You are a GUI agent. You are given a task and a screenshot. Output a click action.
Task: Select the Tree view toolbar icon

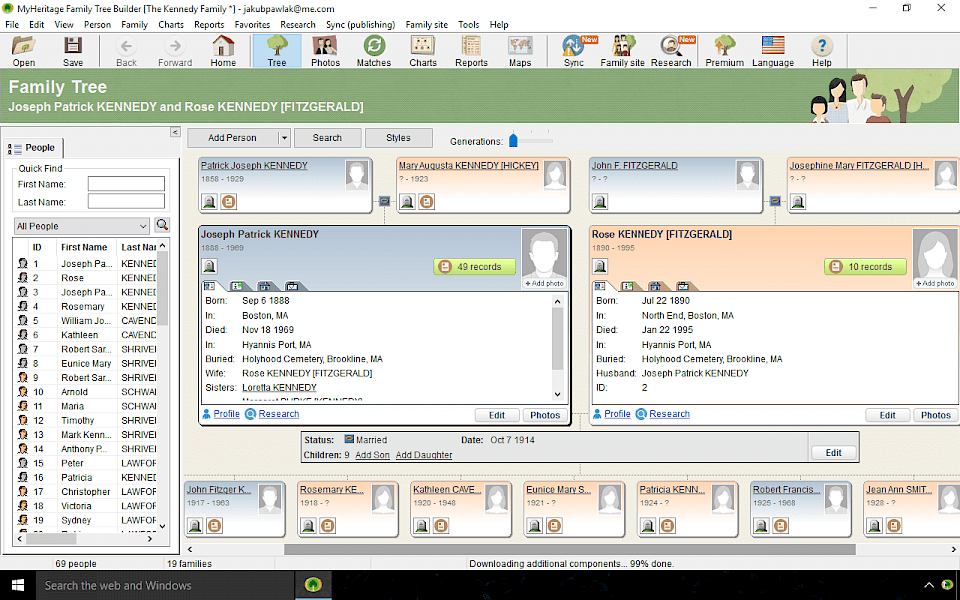pos(277,51)
